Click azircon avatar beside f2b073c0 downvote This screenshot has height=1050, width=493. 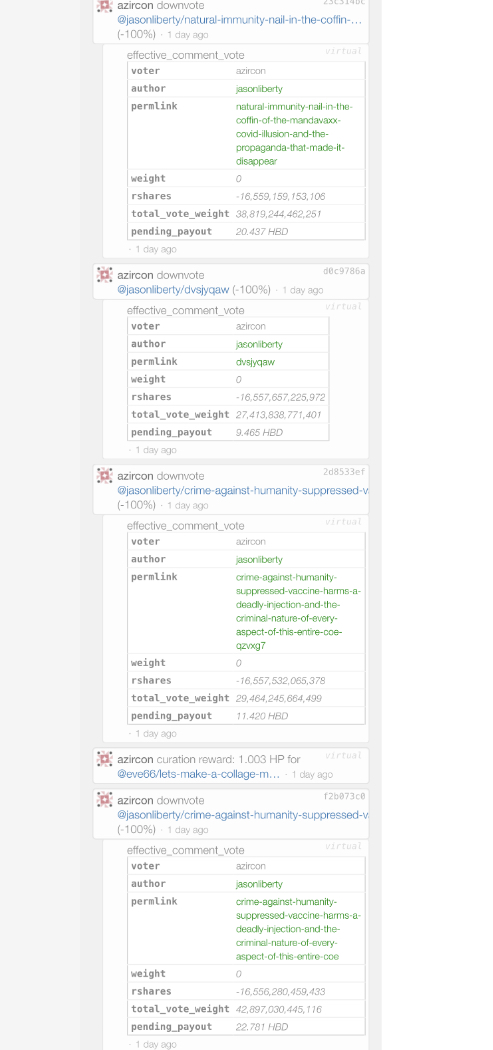tap(104, 800)
